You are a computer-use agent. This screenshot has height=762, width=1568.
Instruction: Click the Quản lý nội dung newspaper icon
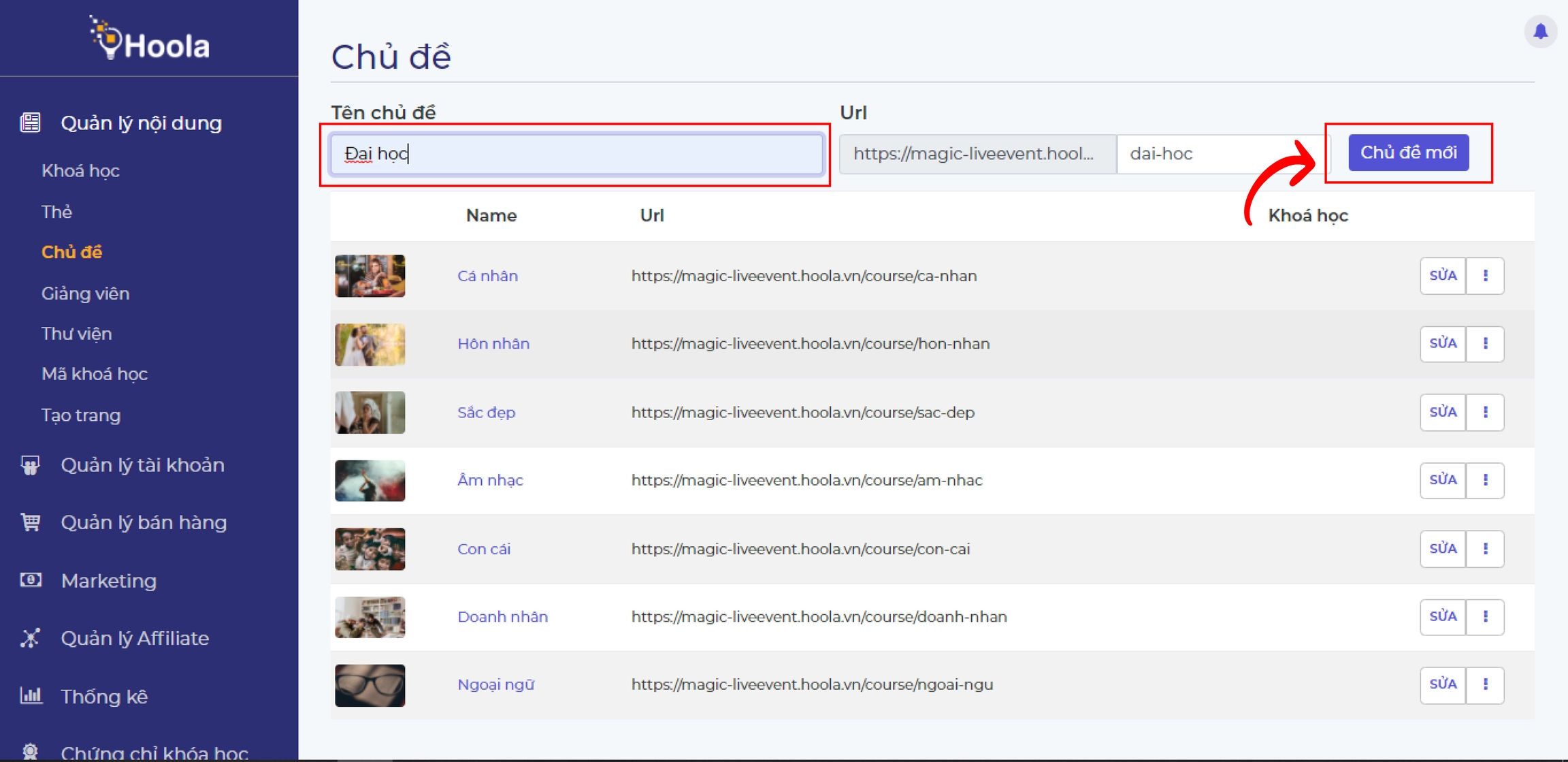tap(31, 123)
